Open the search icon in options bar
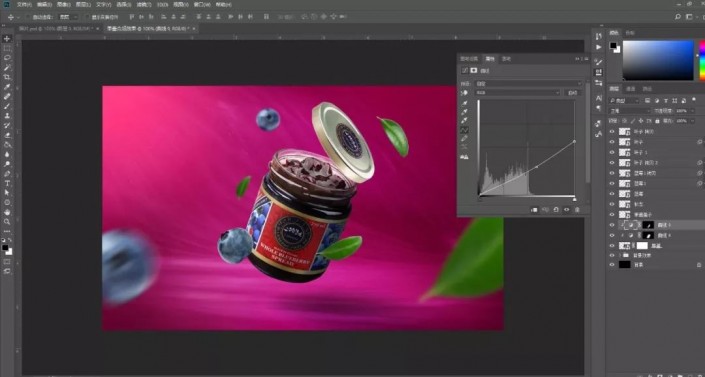 (x=678, y=17)
